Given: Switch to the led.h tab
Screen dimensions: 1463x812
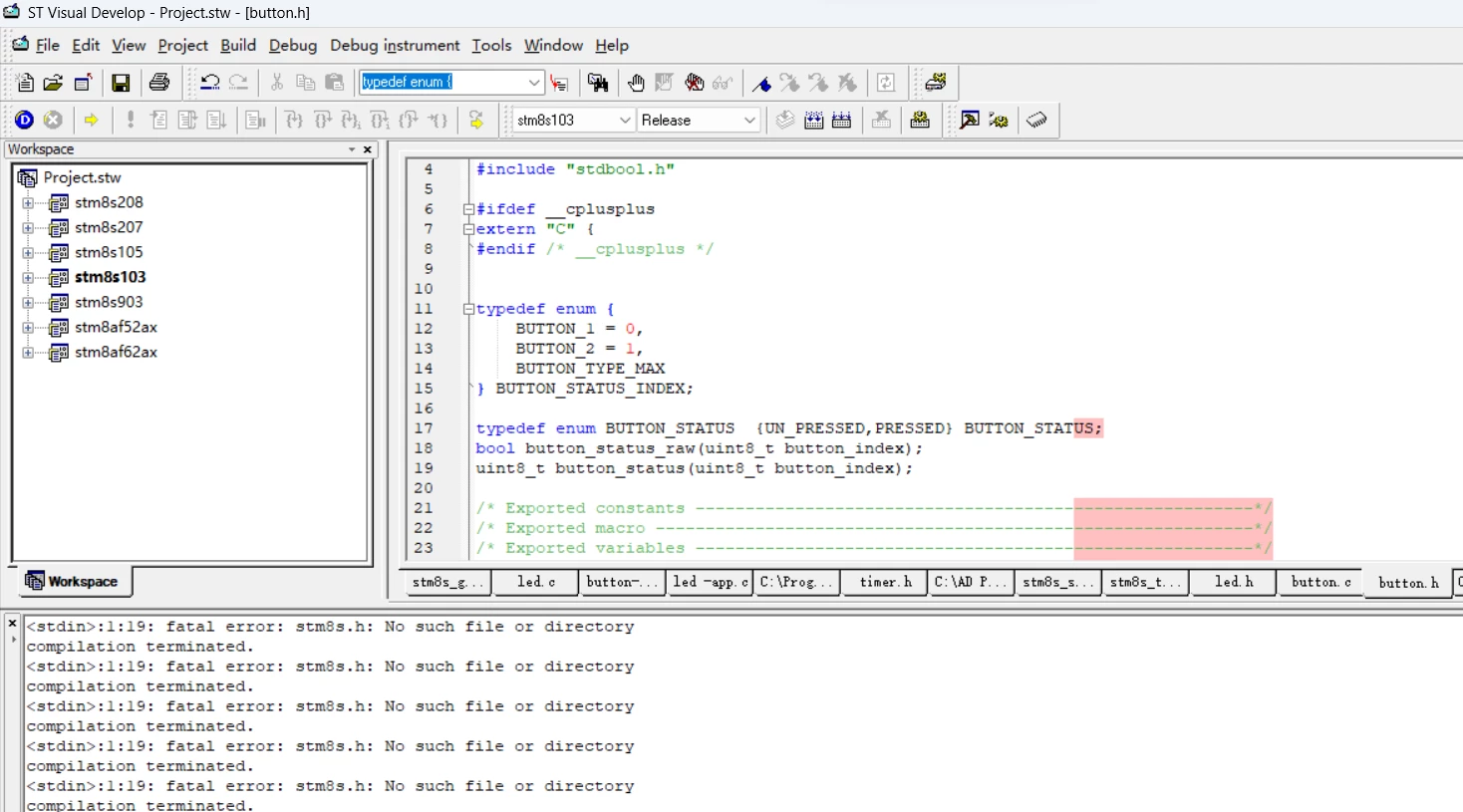Looking at the screenshot, I should [x=1234, y=582].
